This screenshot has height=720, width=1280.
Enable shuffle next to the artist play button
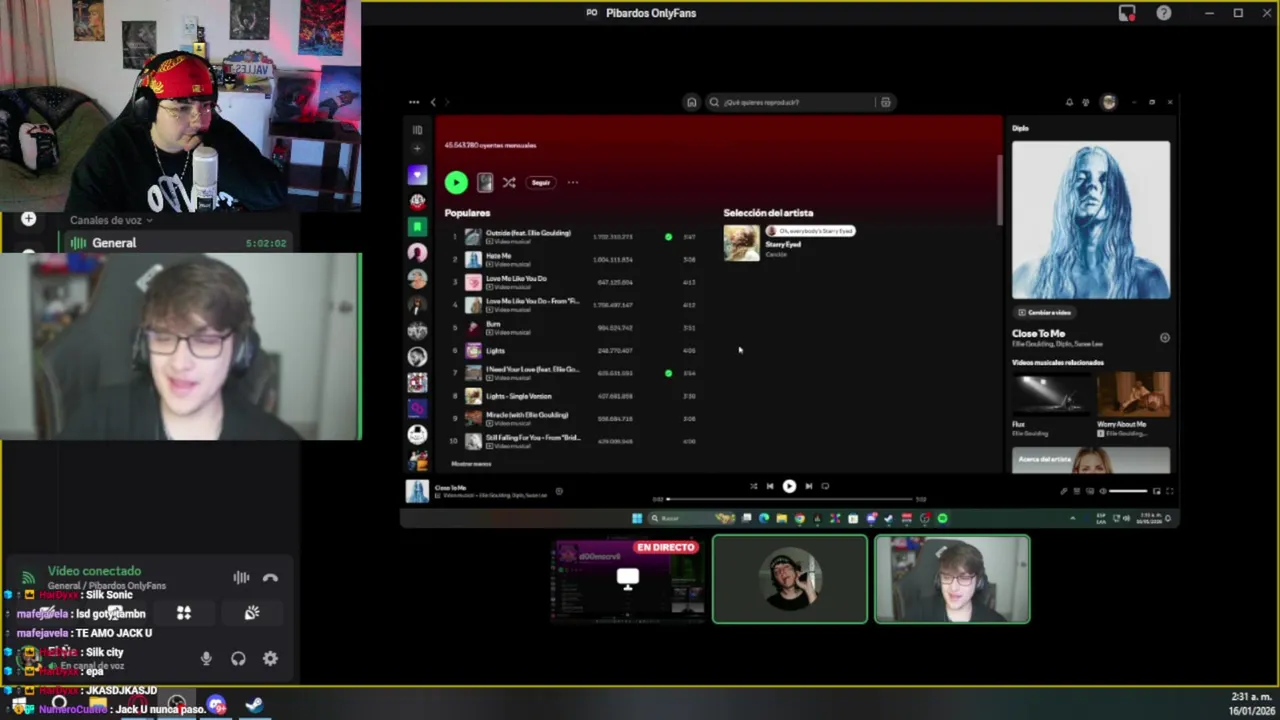(x=509, y=183)
